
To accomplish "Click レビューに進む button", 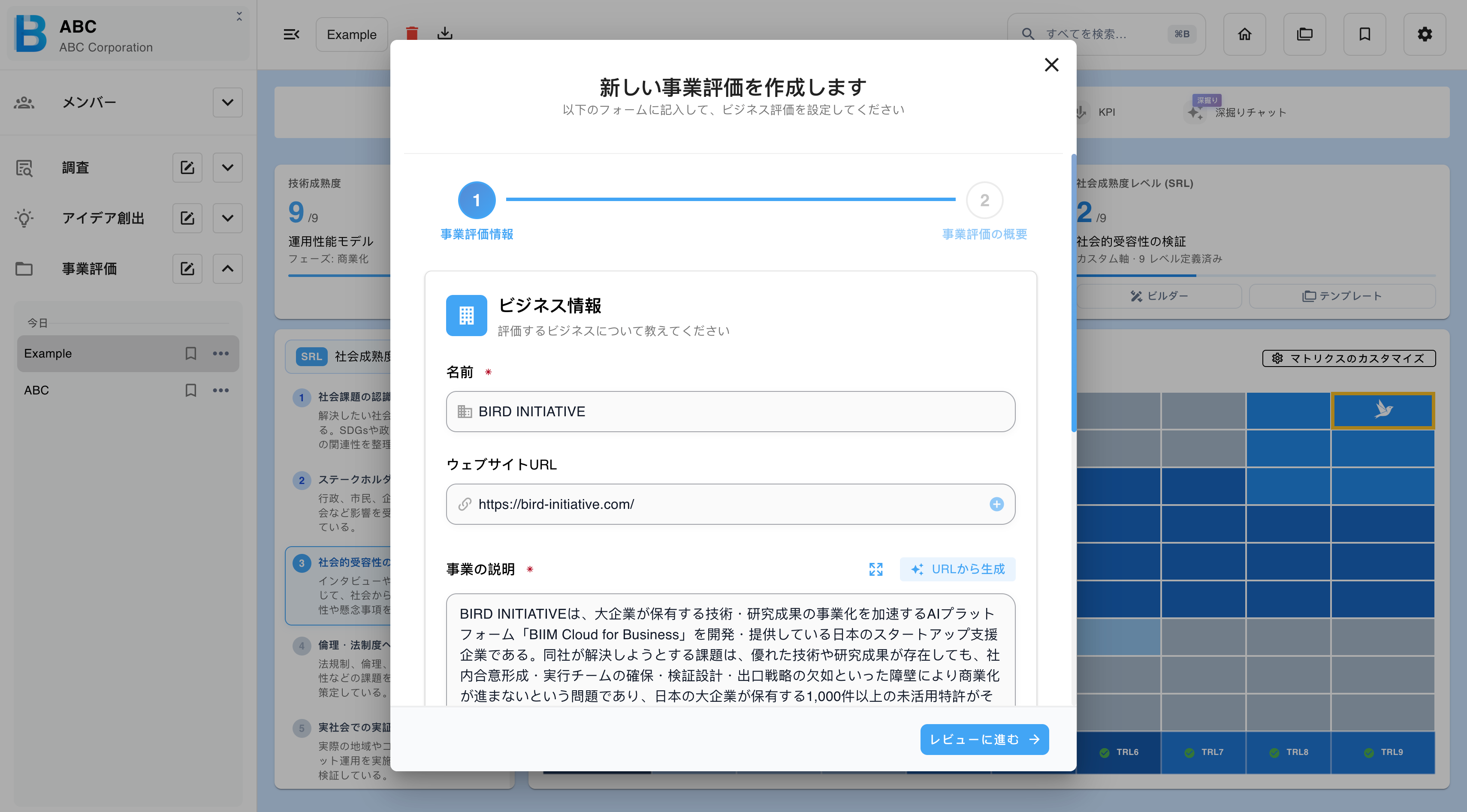I will [x=984, y=740].
